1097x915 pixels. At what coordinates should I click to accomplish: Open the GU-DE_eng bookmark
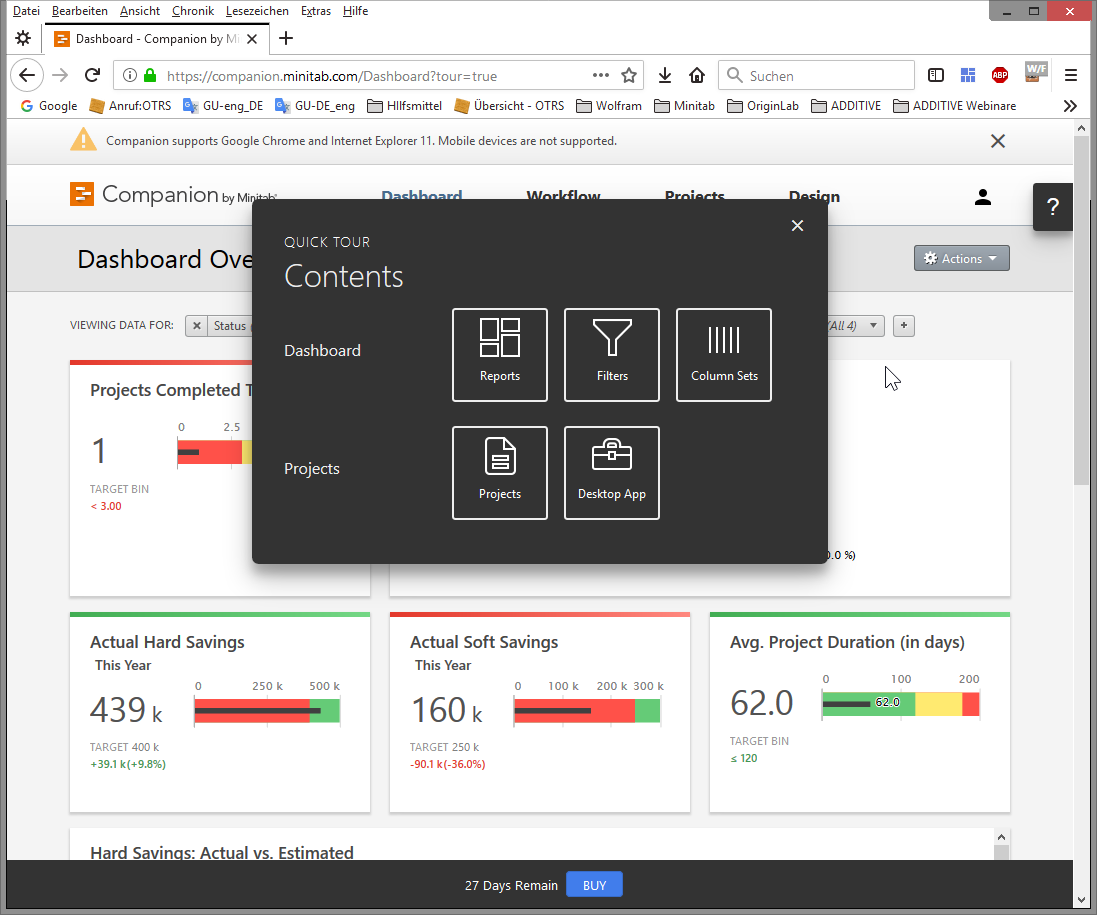coord(315,106)
